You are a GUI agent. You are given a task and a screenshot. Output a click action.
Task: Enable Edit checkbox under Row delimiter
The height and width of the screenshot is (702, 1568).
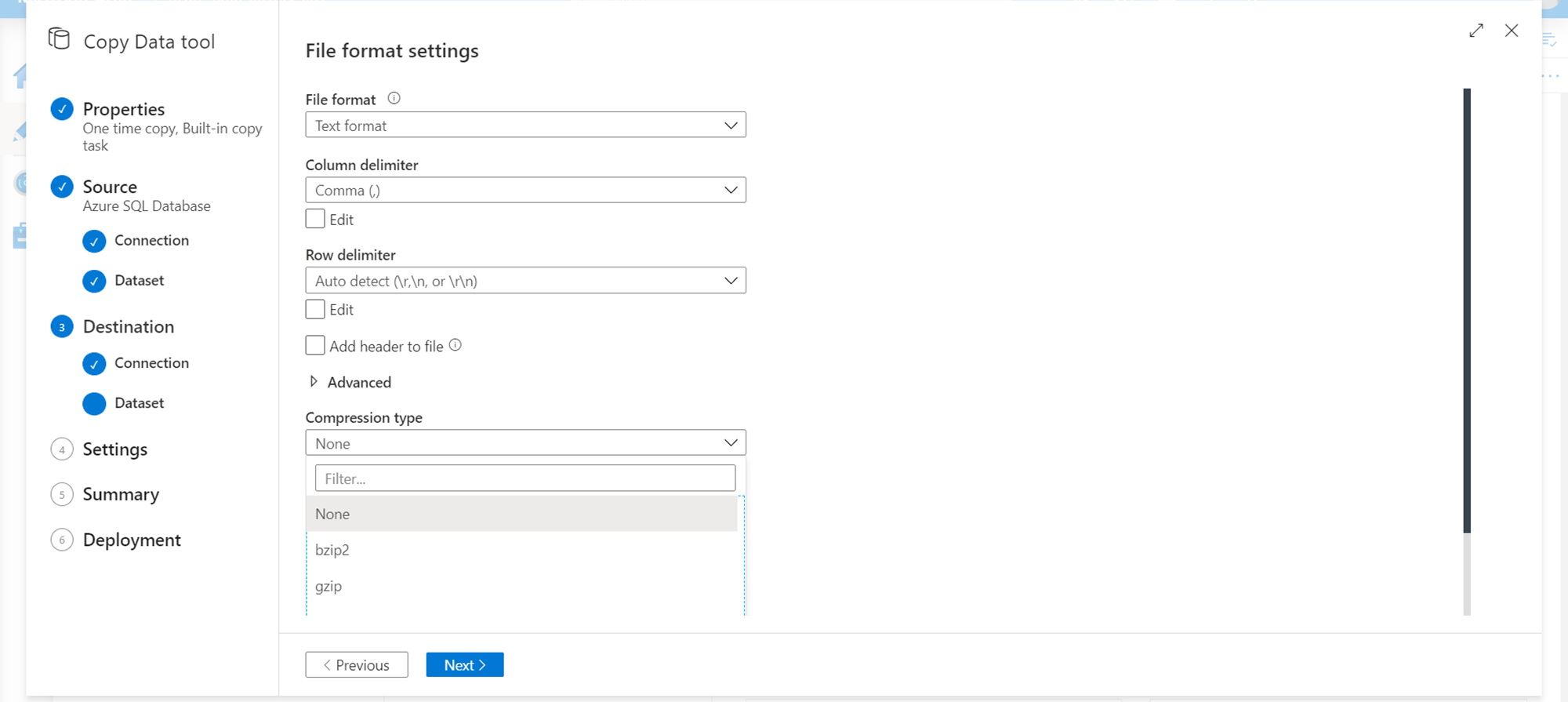coord(315,309)
